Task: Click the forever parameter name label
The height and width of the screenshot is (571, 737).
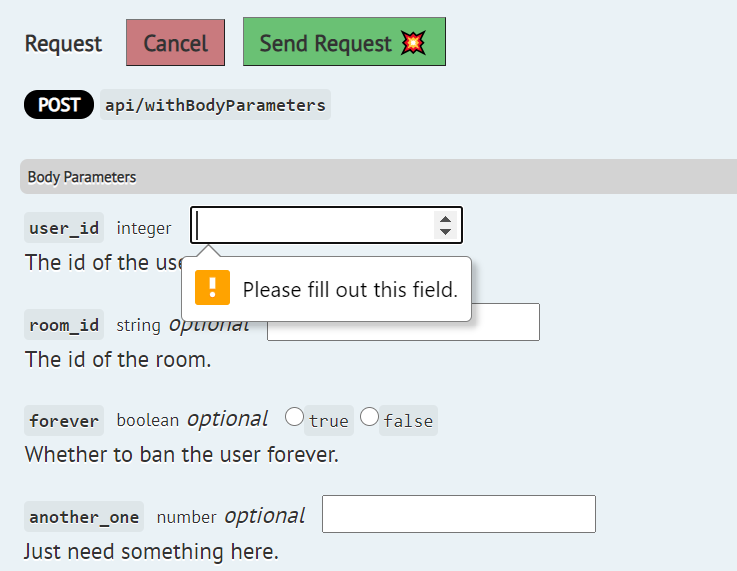Action: point(64,421)
